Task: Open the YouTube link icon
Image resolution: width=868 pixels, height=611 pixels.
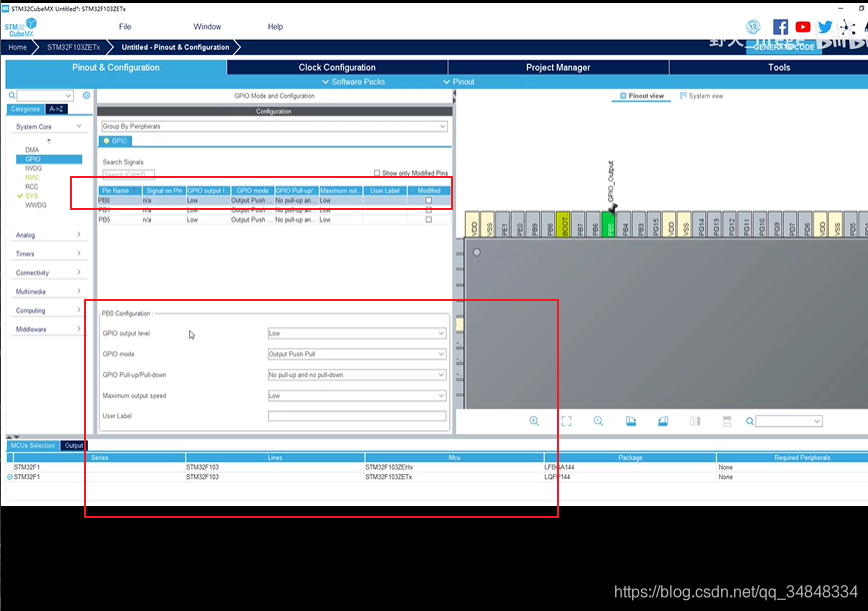Action: [803, 27]
